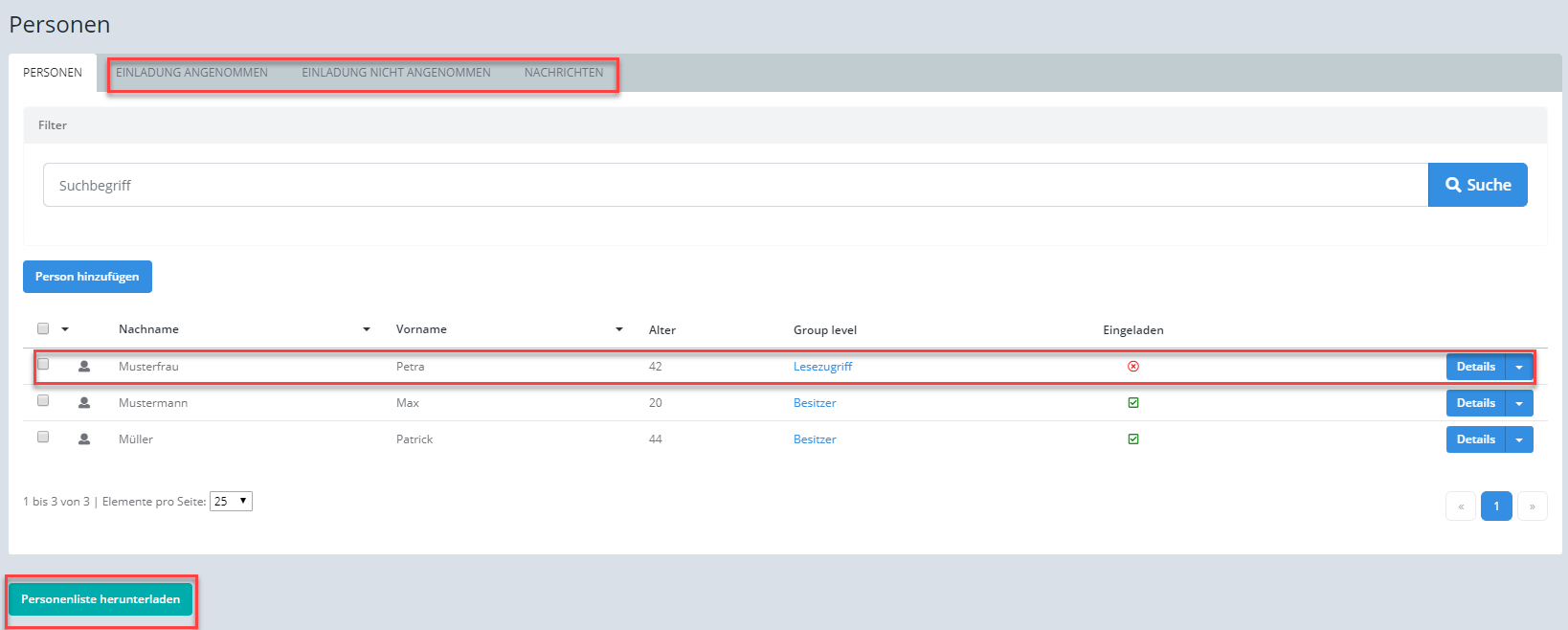Viewport: 1568px width, 630px height.
Task: Click Besitzer link in Müller row
Action: (815, 439)
